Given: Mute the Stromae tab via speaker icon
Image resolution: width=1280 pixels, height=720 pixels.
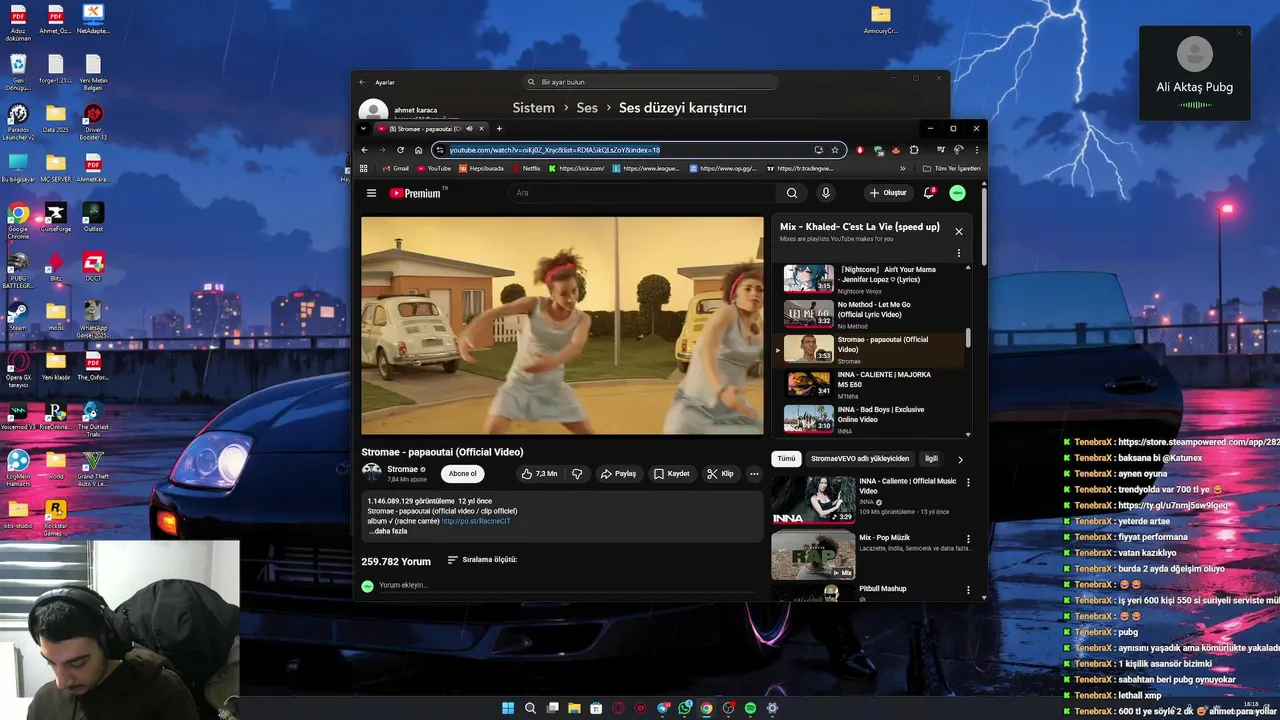Looking at the screenshot, I should click(470, 128).
